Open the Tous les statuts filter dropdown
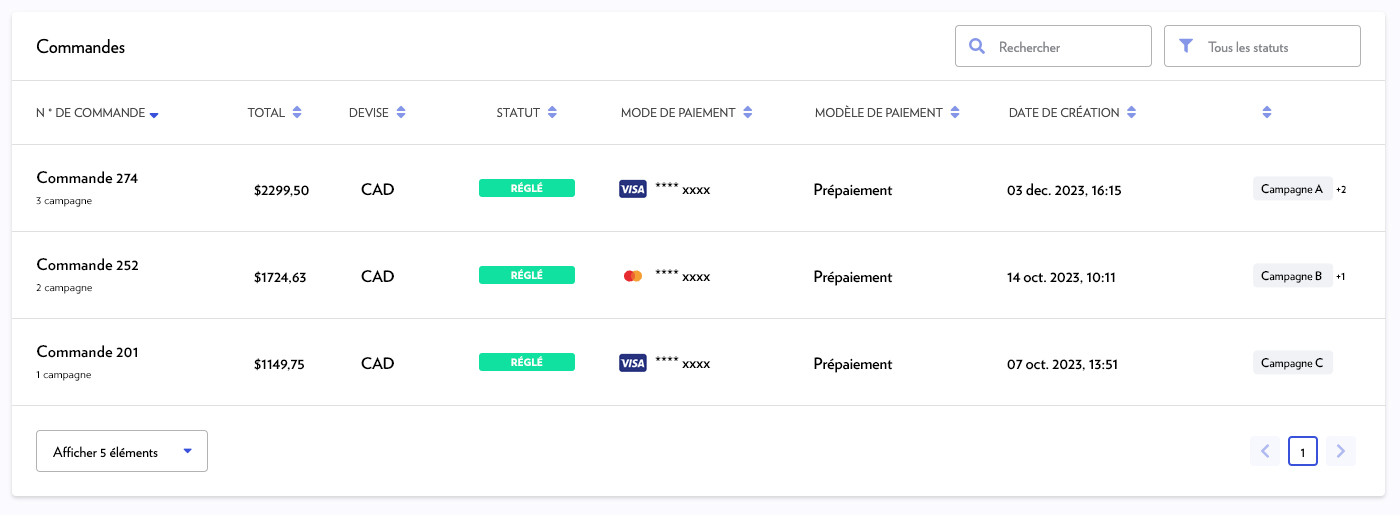Image resolution: width=1400 pixels, height=515 pixels. pos(1262,47)
